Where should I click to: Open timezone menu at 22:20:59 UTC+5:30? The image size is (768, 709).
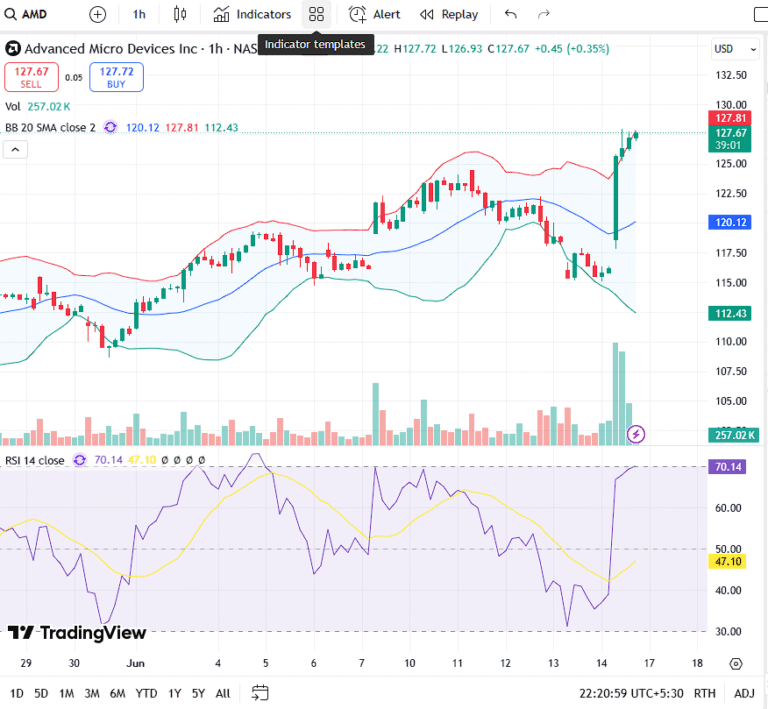click(x=631, y=693)
